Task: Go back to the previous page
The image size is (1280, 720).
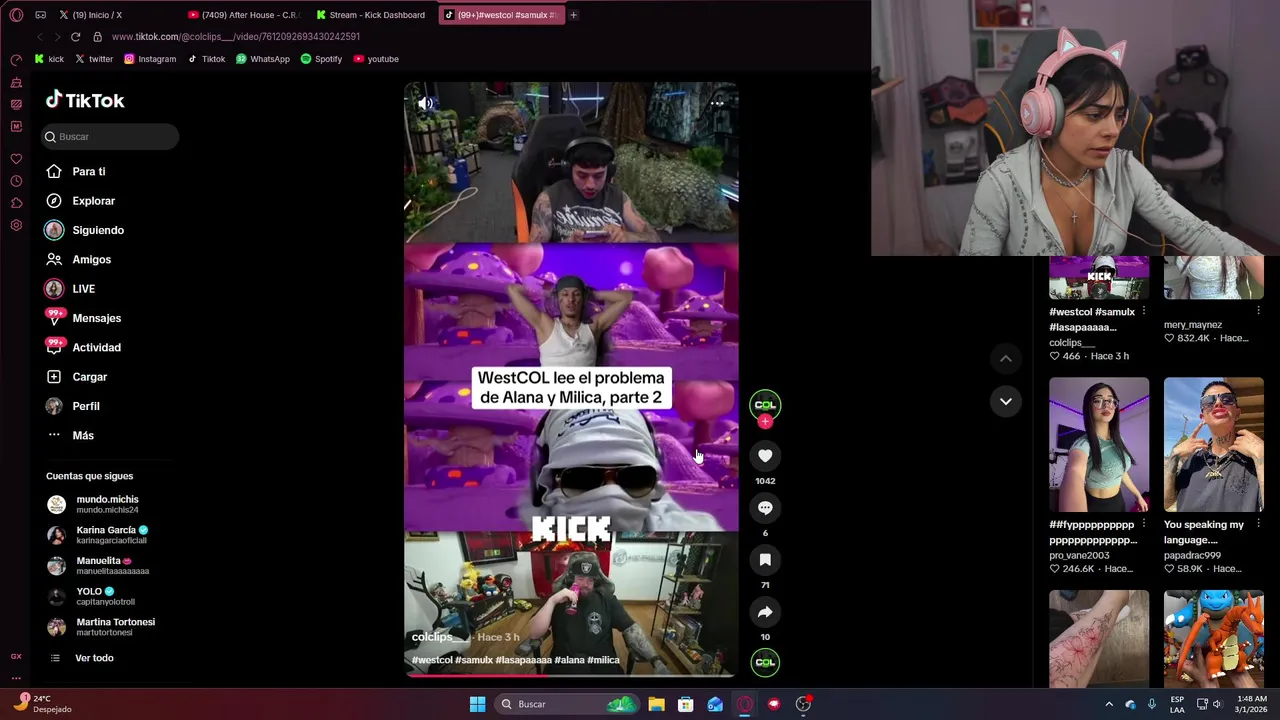Action: coord(39,37)
